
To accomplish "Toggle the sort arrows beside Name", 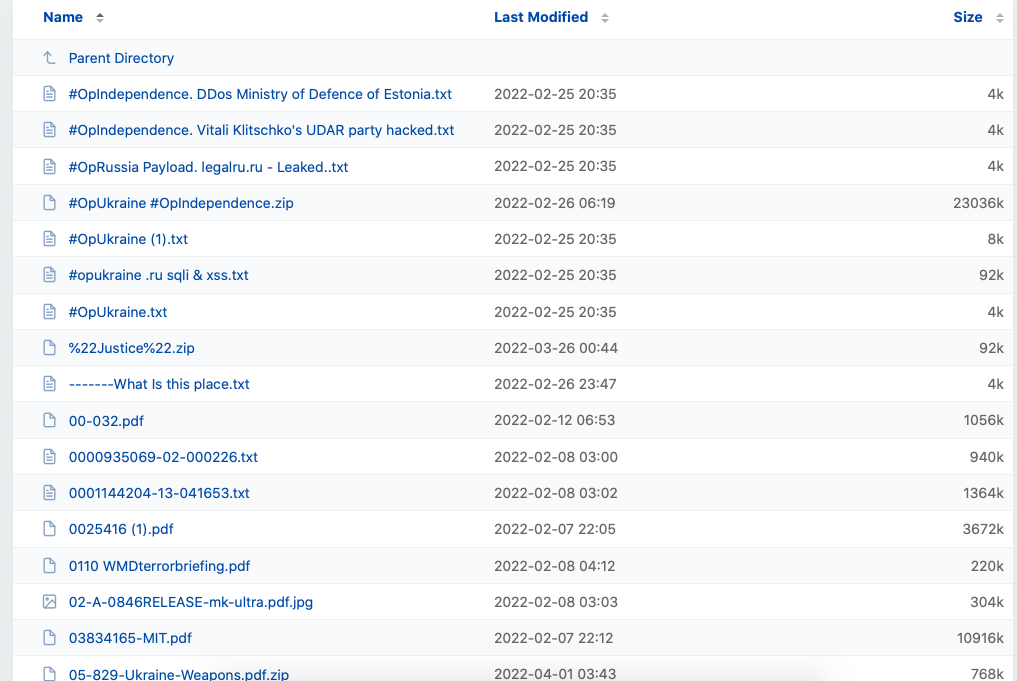I will [x=100, y=18].
